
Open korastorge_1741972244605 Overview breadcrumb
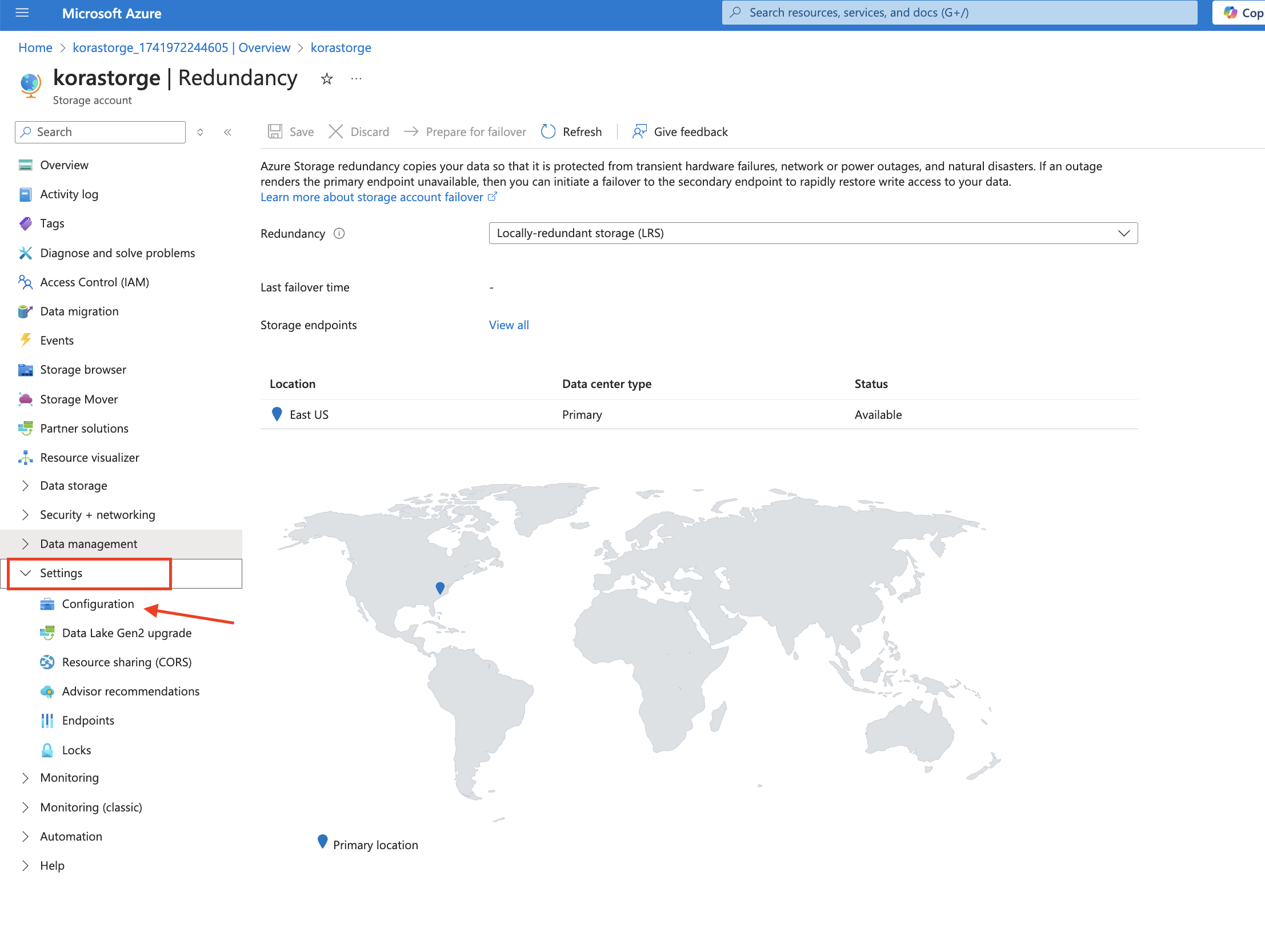click(181, 47)
